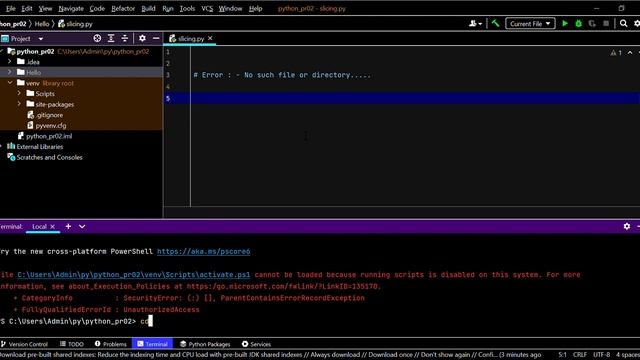640x360 pixels.
Task: Click the Build project hammer icon
Action: (x=495, y=24)
